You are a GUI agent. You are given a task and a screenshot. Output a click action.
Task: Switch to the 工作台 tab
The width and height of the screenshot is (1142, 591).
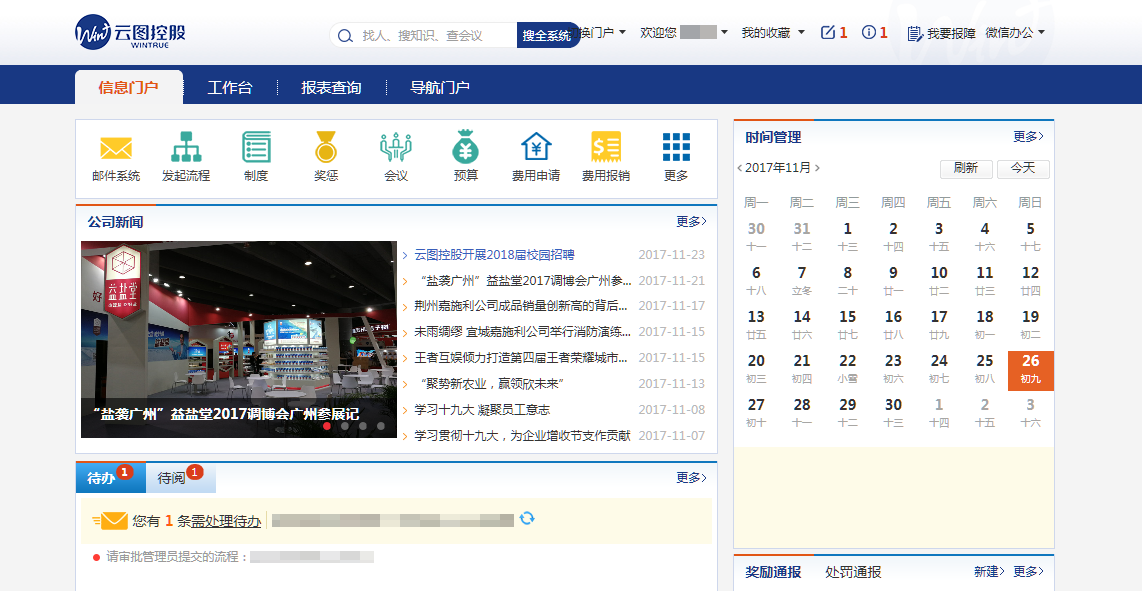point(230,88)
